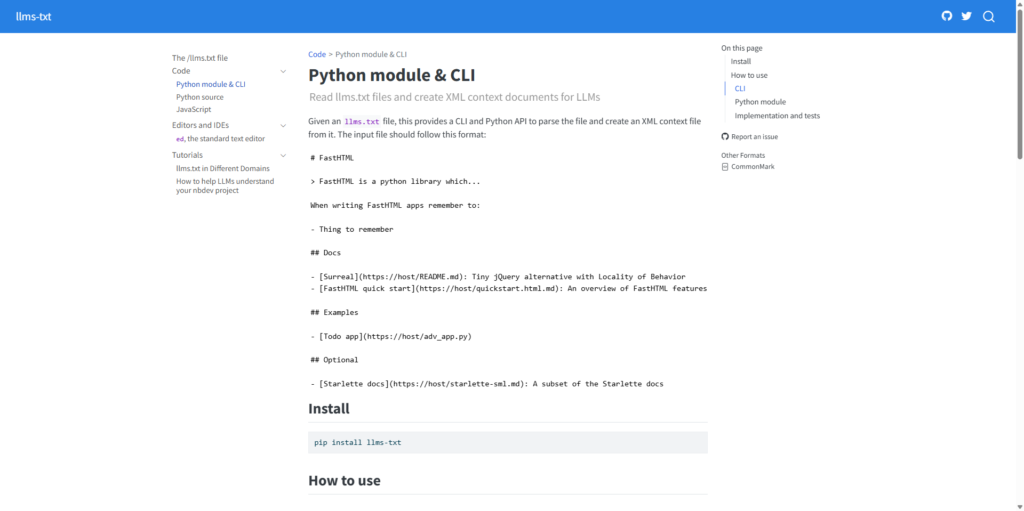
Task: Click 'On this page' heading text
Action: [741, 48]
